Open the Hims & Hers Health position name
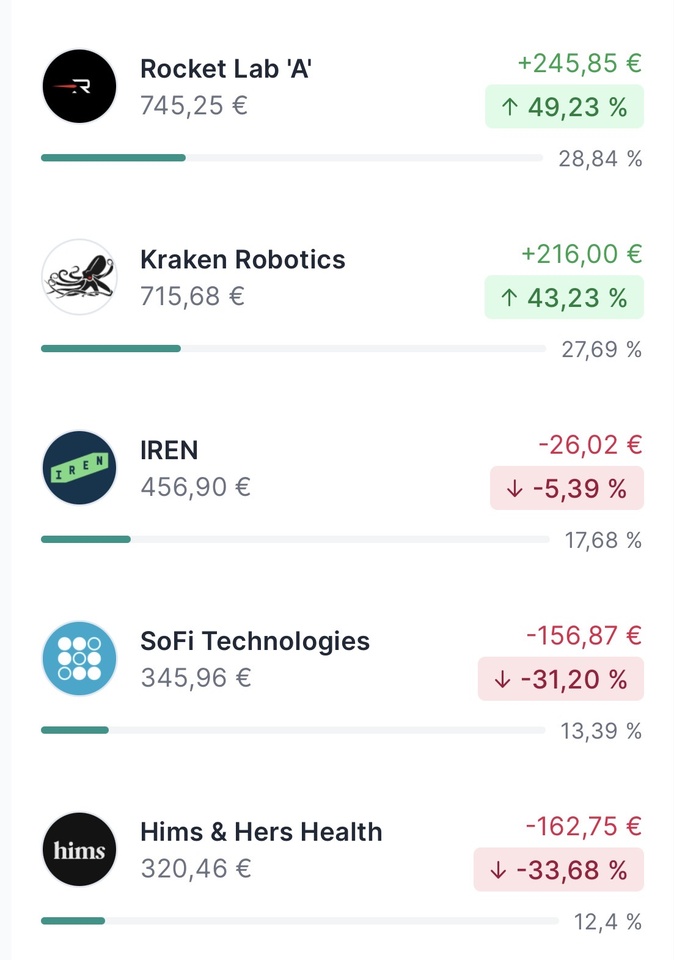The height and width of the screenshot is (960, 674). [261, 831]
